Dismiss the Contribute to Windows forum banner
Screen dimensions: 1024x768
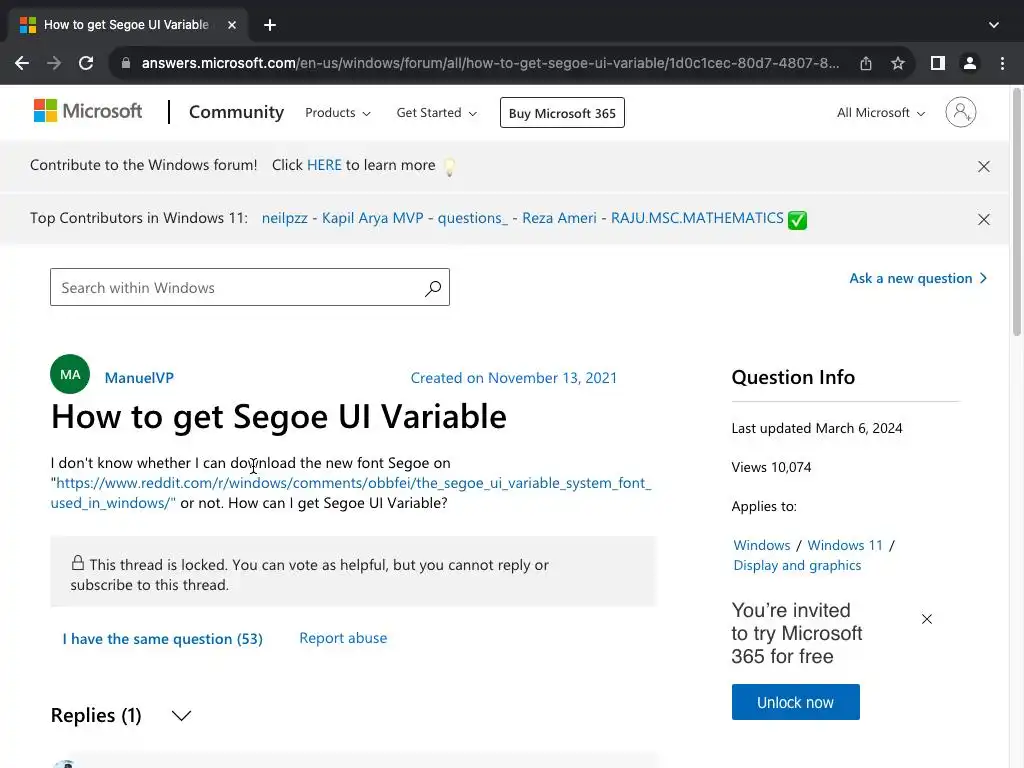point(984,167)
